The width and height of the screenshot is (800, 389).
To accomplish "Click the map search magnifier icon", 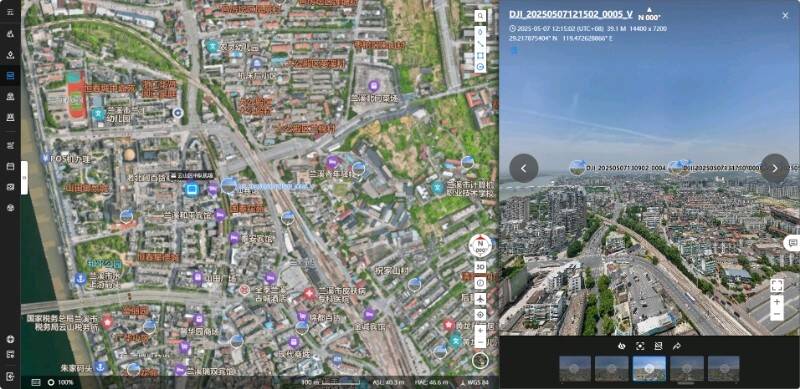I will tap(480, 16).
